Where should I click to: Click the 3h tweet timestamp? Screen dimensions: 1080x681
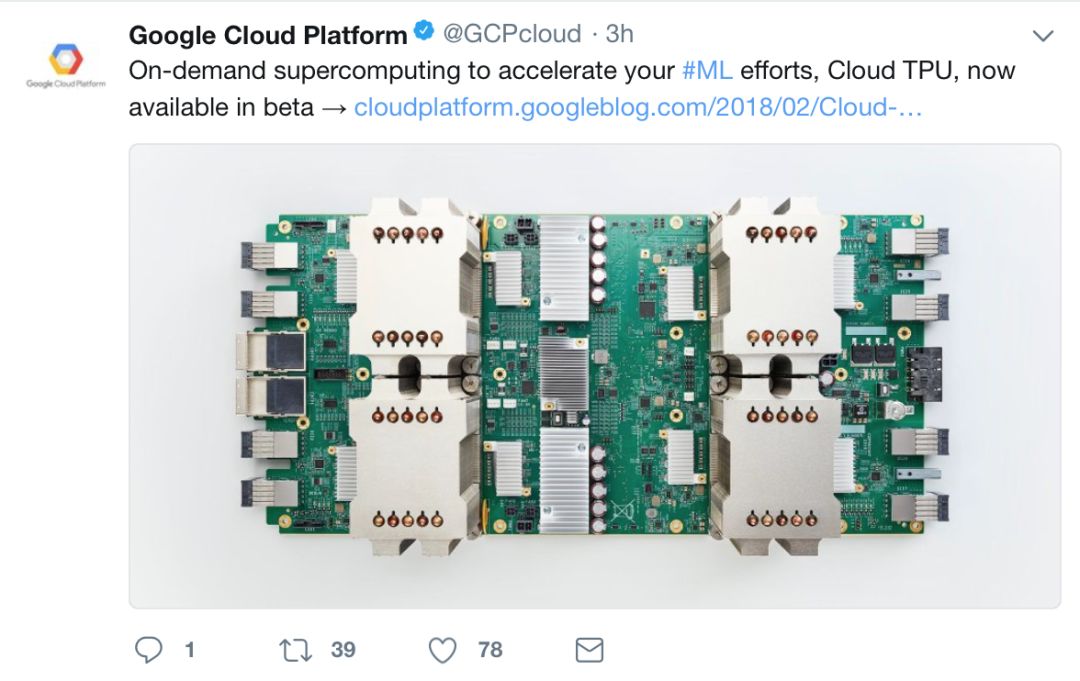620,34
